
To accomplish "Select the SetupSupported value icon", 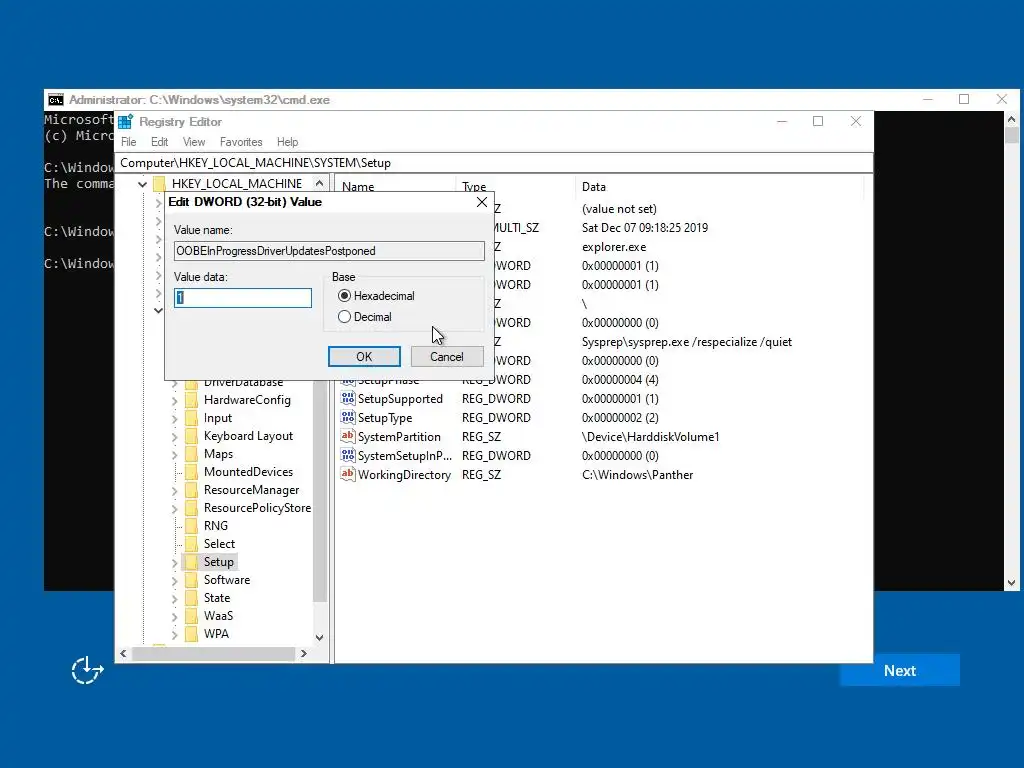I will (x=348, y=398).
